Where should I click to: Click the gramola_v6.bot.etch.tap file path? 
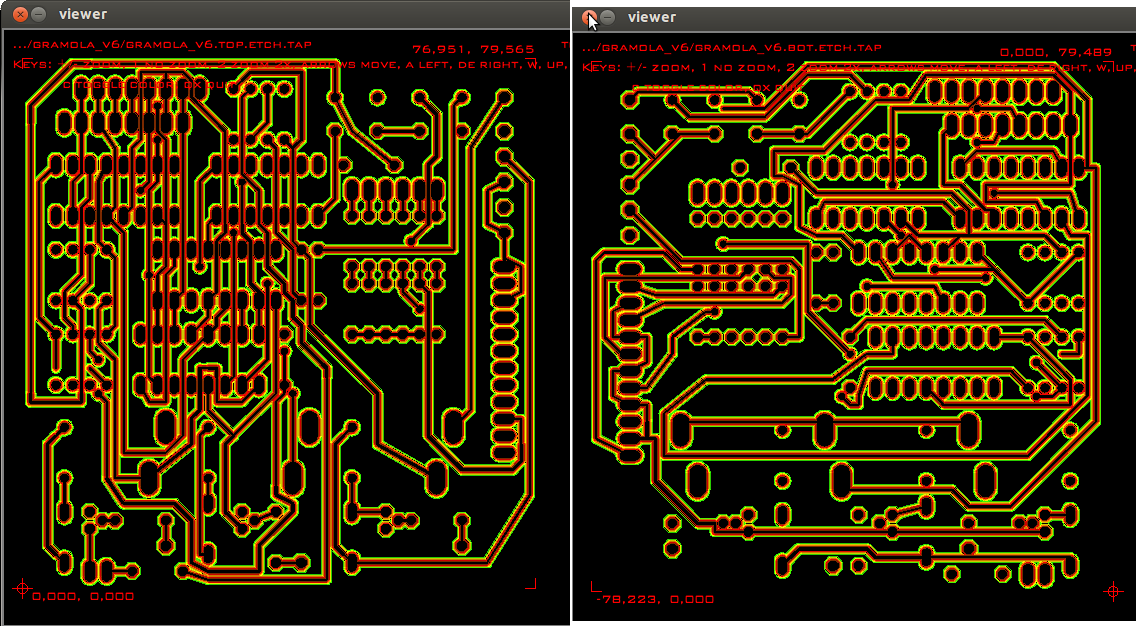coord(732,47)
